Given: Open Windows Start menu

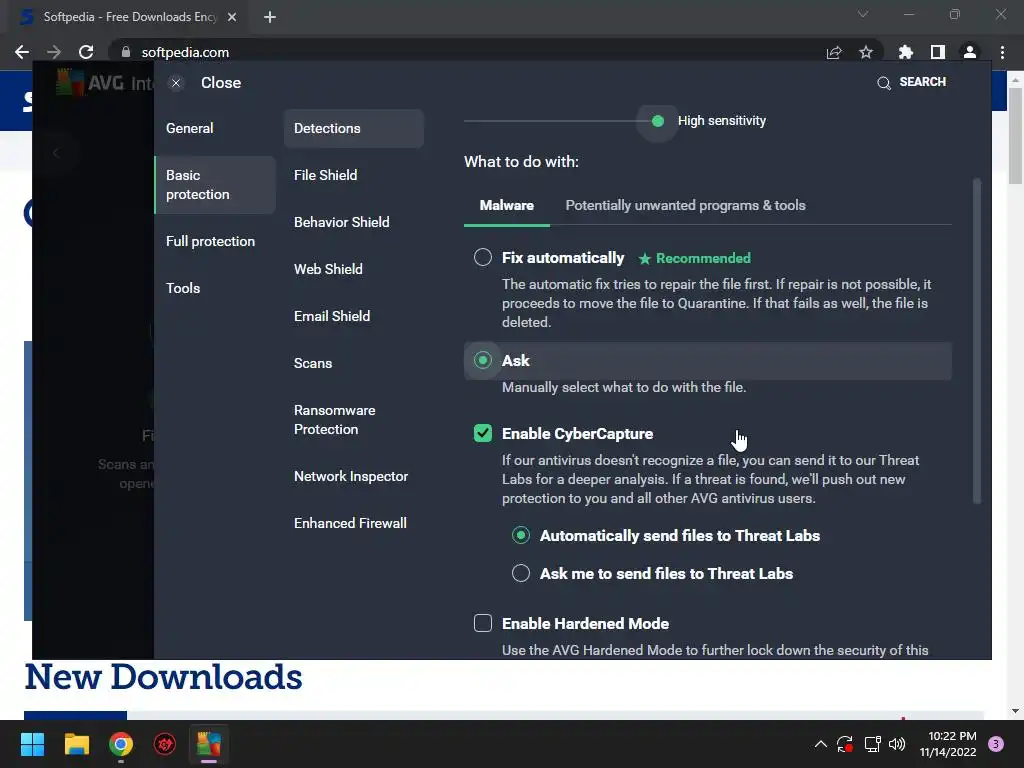Looking at the screenshot, I should pos(32,744).
